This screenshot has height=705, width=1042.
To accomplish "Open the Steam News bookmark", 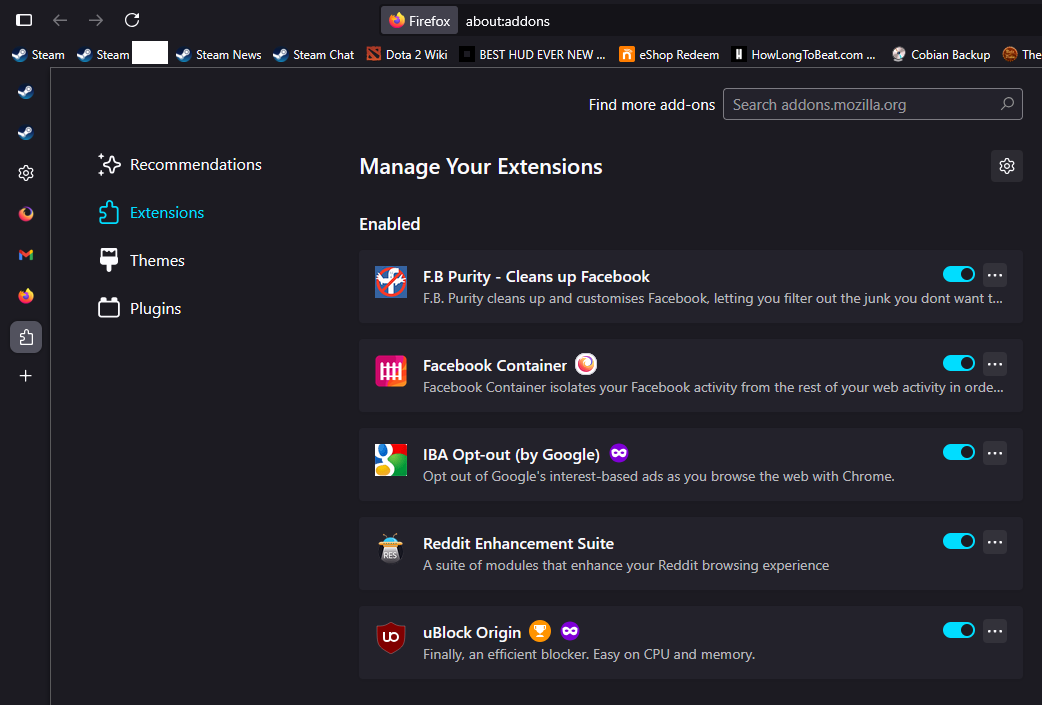I will pyautogui.click(x=219, y=54).
